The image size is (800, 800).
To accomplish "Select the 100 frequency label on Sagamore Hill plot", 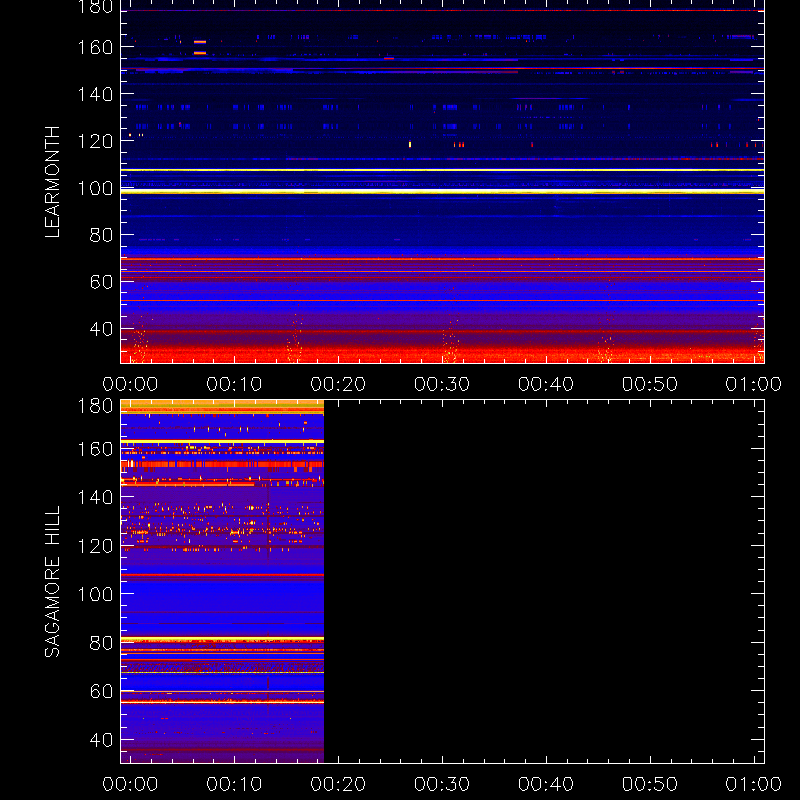I will 95,594.
